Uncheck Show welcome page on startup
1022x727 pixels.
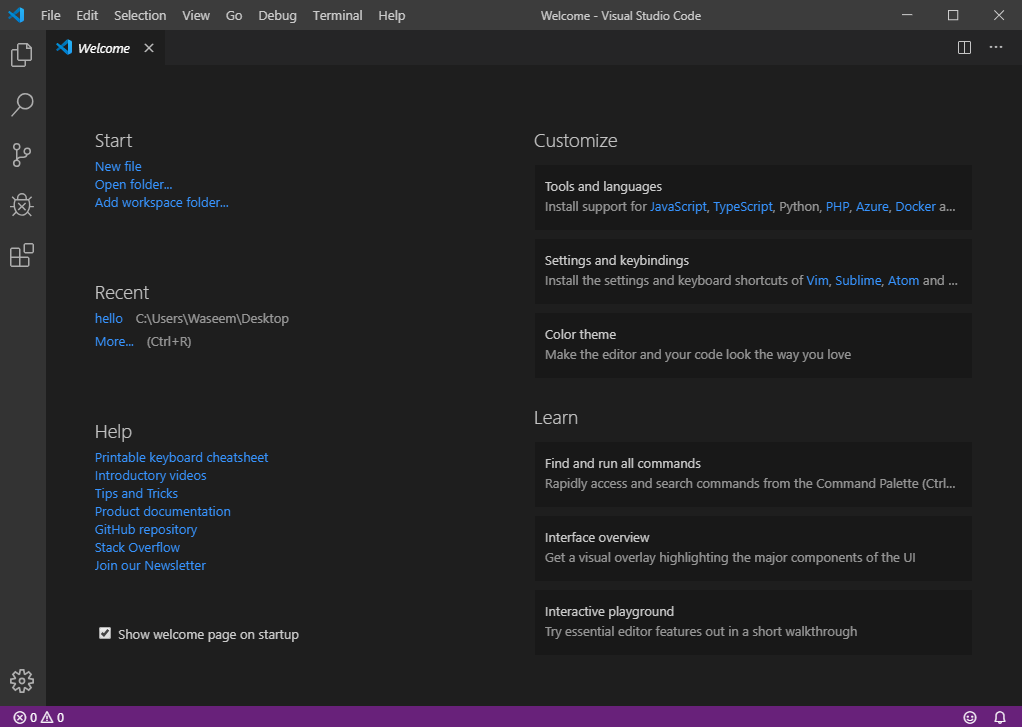pos(105,633)
